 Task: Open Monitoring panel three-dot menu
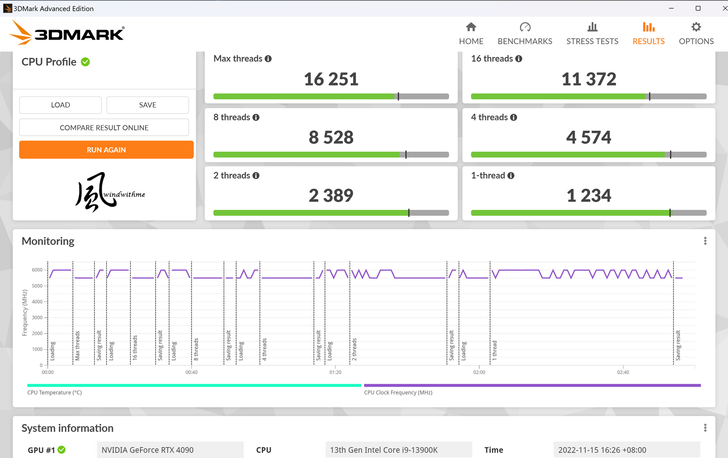pyautogui.click(x=705, y=241)
